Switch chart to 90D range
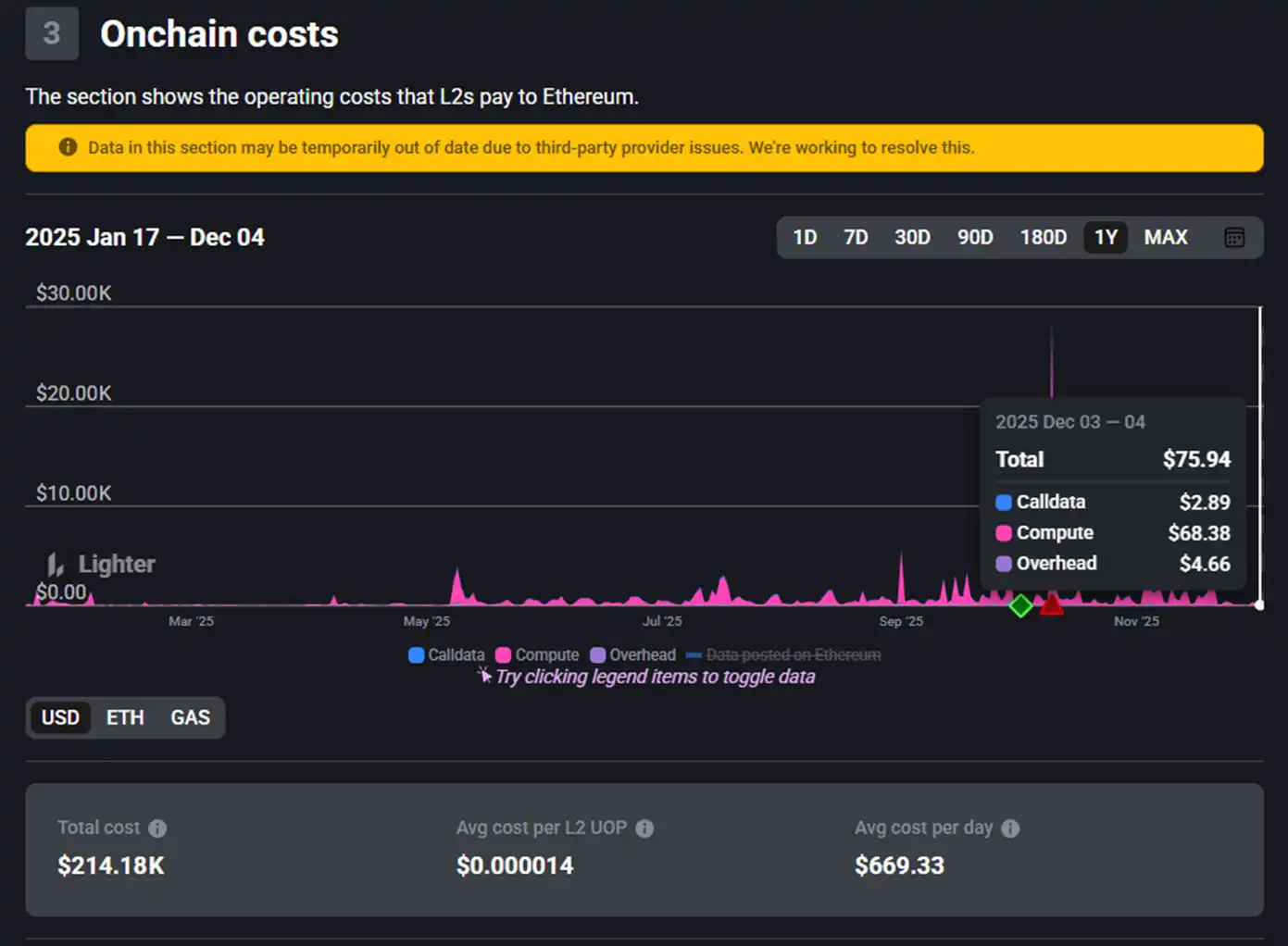Image resolution: width=1288 pixels, height=946 pixels. coord(975,238)
